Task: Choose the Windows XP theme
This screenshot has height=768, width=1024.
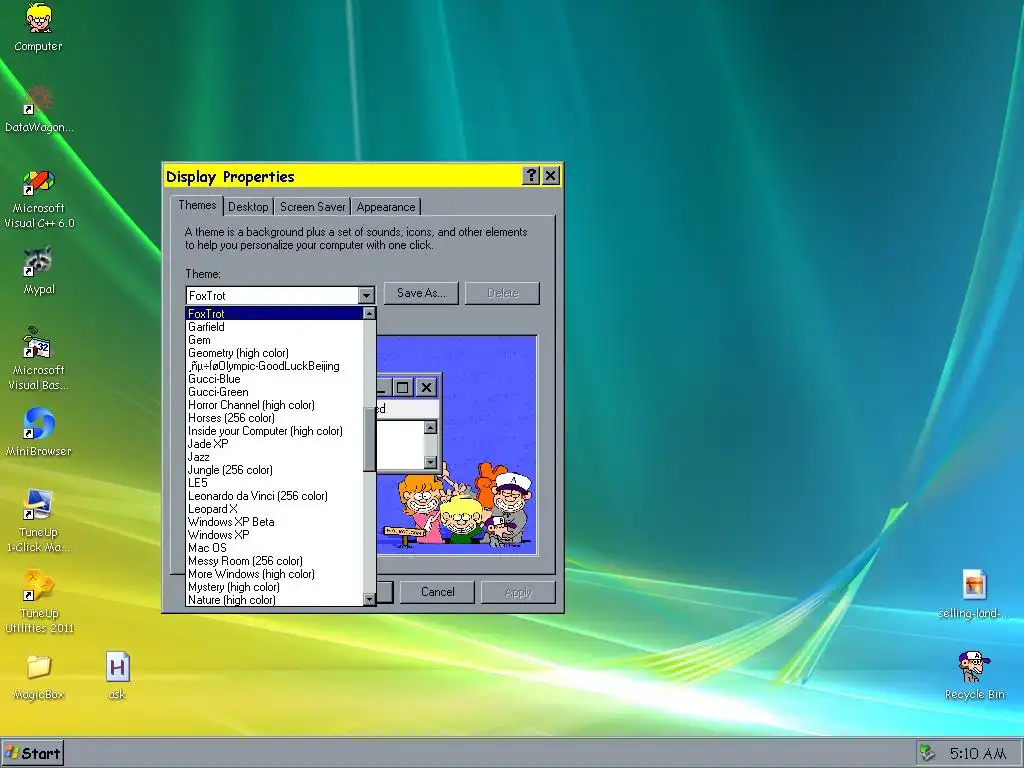Action: point(274,535)
